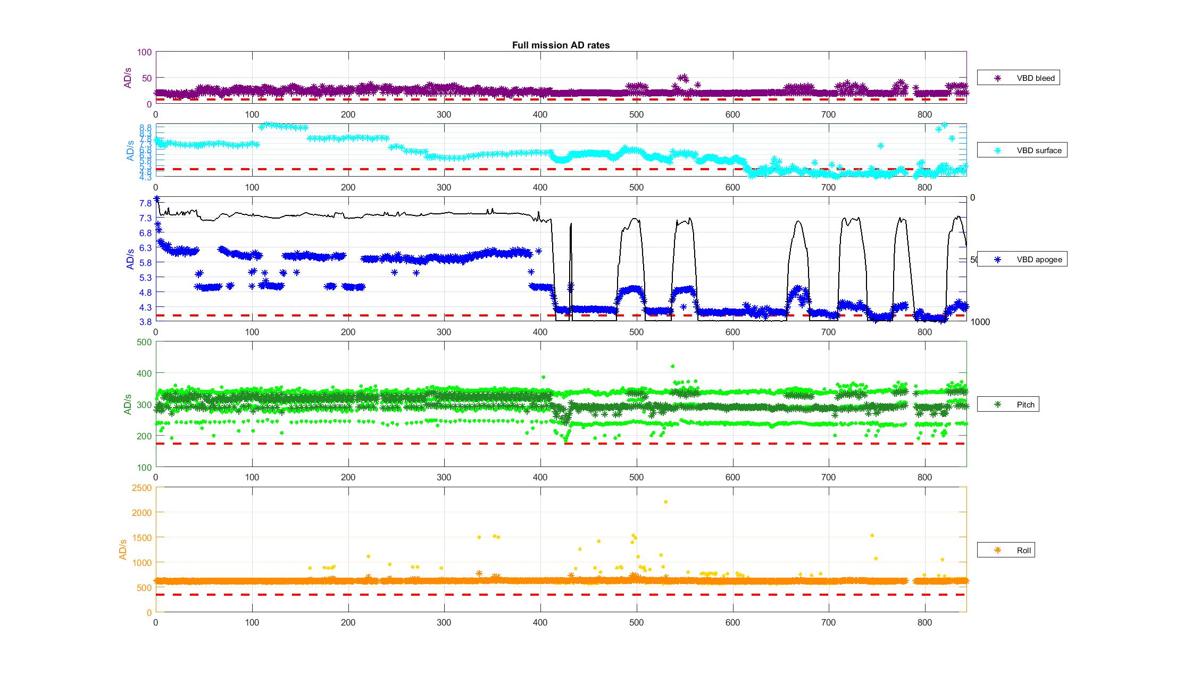
Task: Click the orange marker in Roll legend
Action: (996, 550)
